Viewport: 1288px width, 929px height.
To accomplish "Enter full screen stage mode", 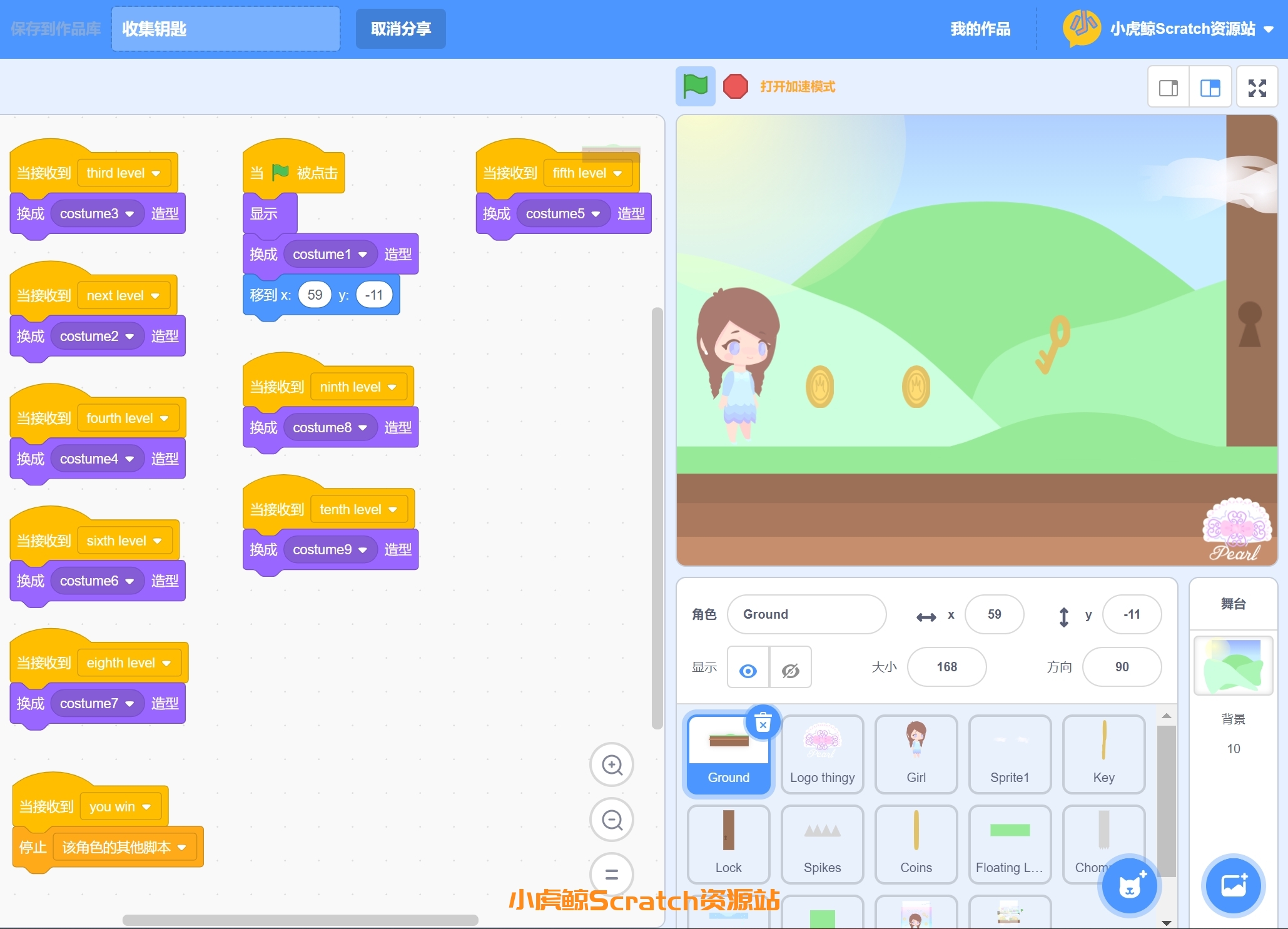I will pyautogui.click(x=1257, y=88).
